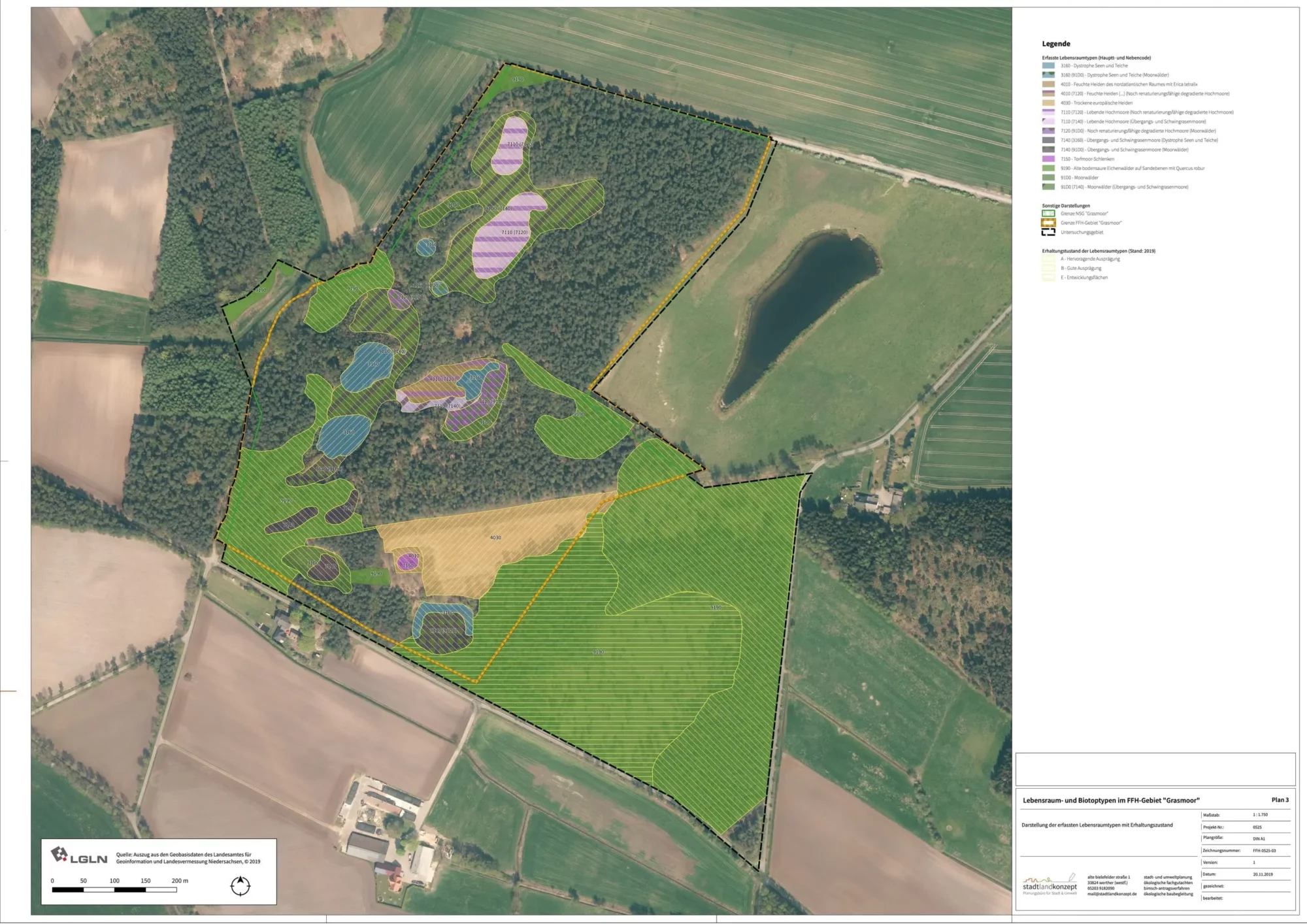Click the Grenze FFH-Gebiet "Grasmoor" legend symbol
Screen dimensions: 1307x924
coord(1048,223)
